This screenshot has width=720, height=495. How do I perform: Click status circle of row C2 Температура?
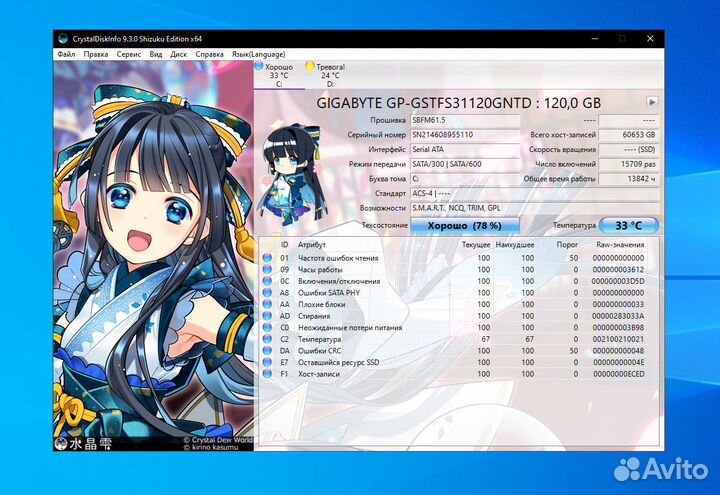click(267, 339)
